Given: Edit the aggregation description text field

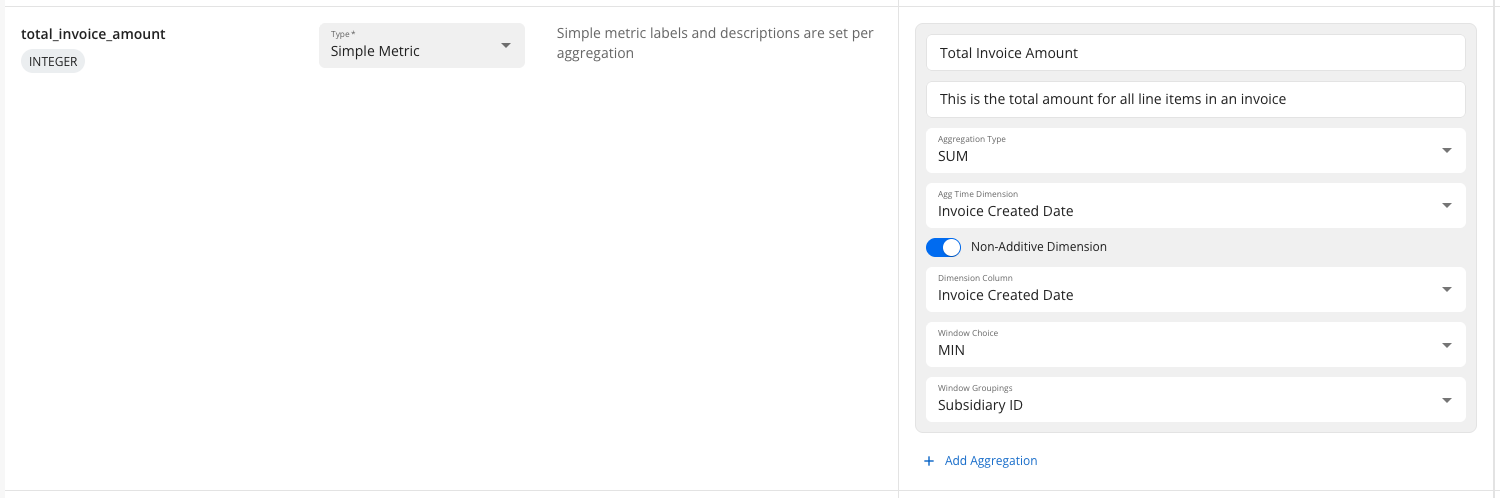Looking at the screenshot, I should click(x=1195, y=99).
